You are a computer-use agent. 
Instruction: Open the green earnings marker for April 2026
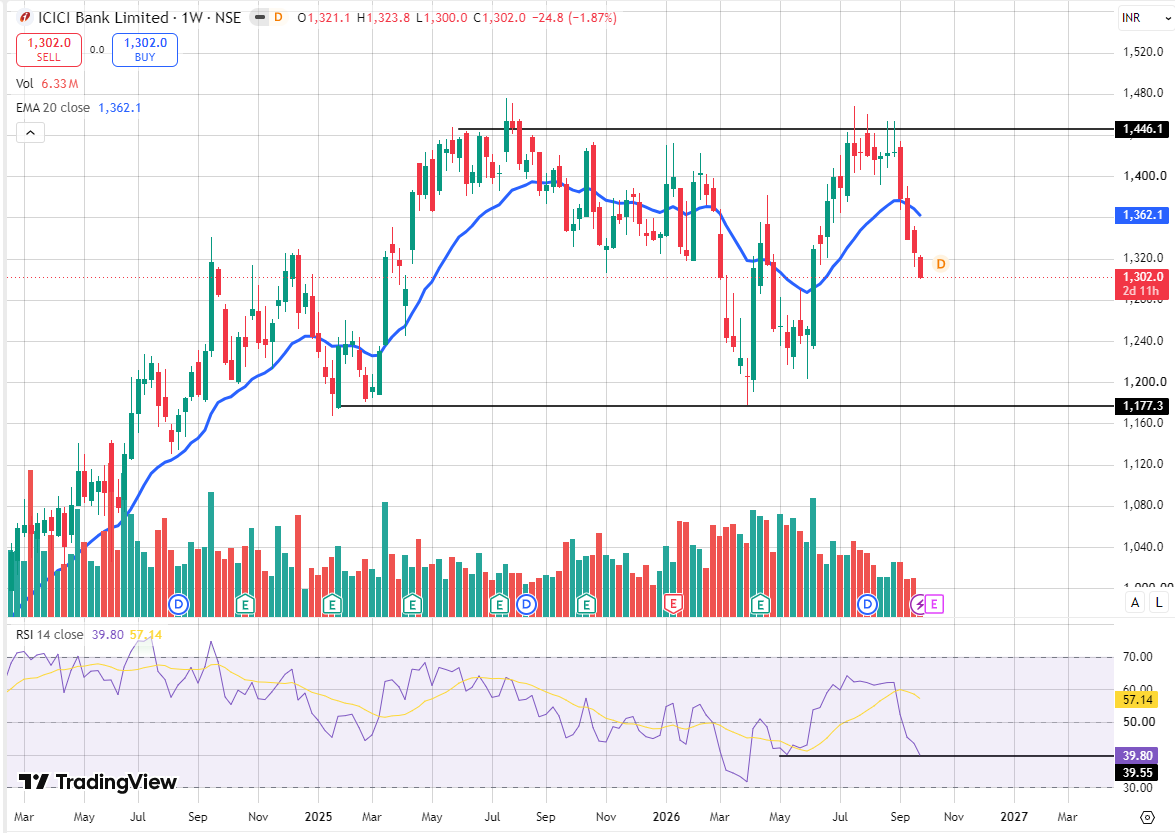761,604
